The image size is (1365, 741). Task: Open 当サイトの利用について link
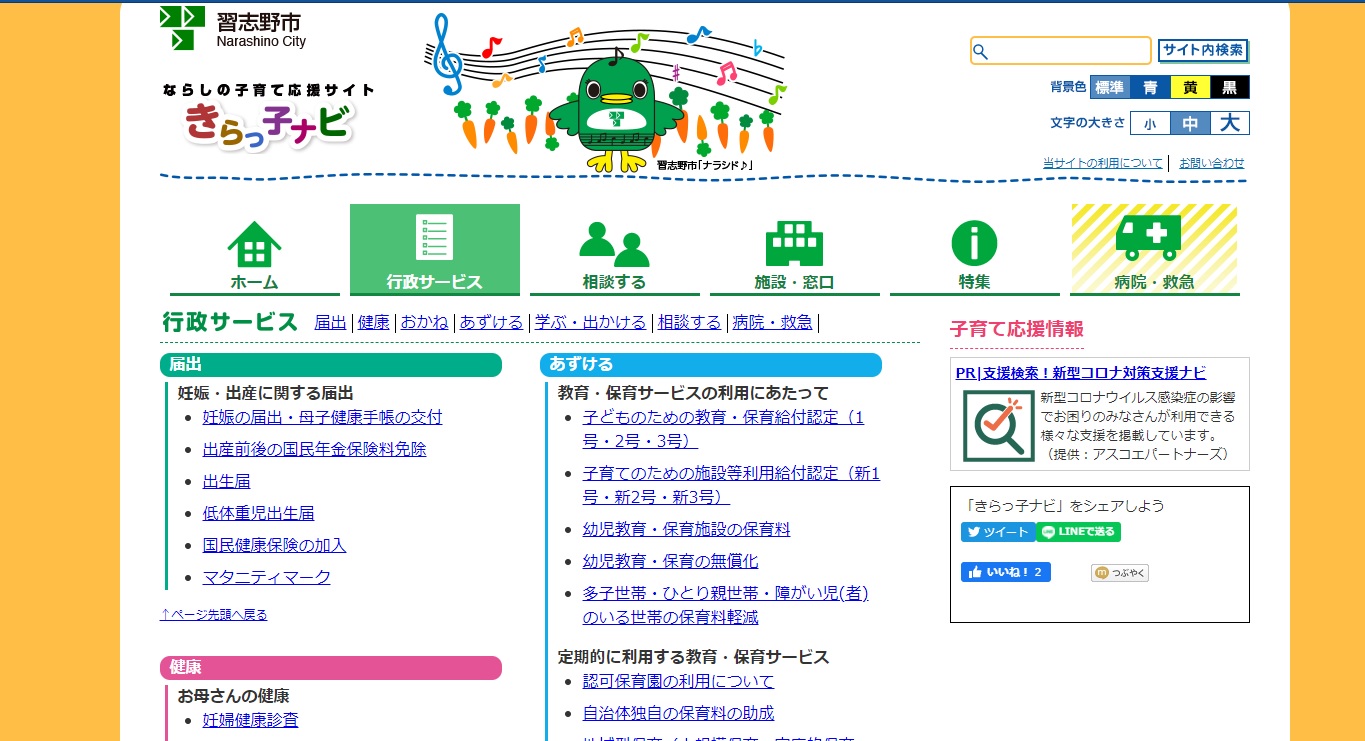[x=1103, y=163]
